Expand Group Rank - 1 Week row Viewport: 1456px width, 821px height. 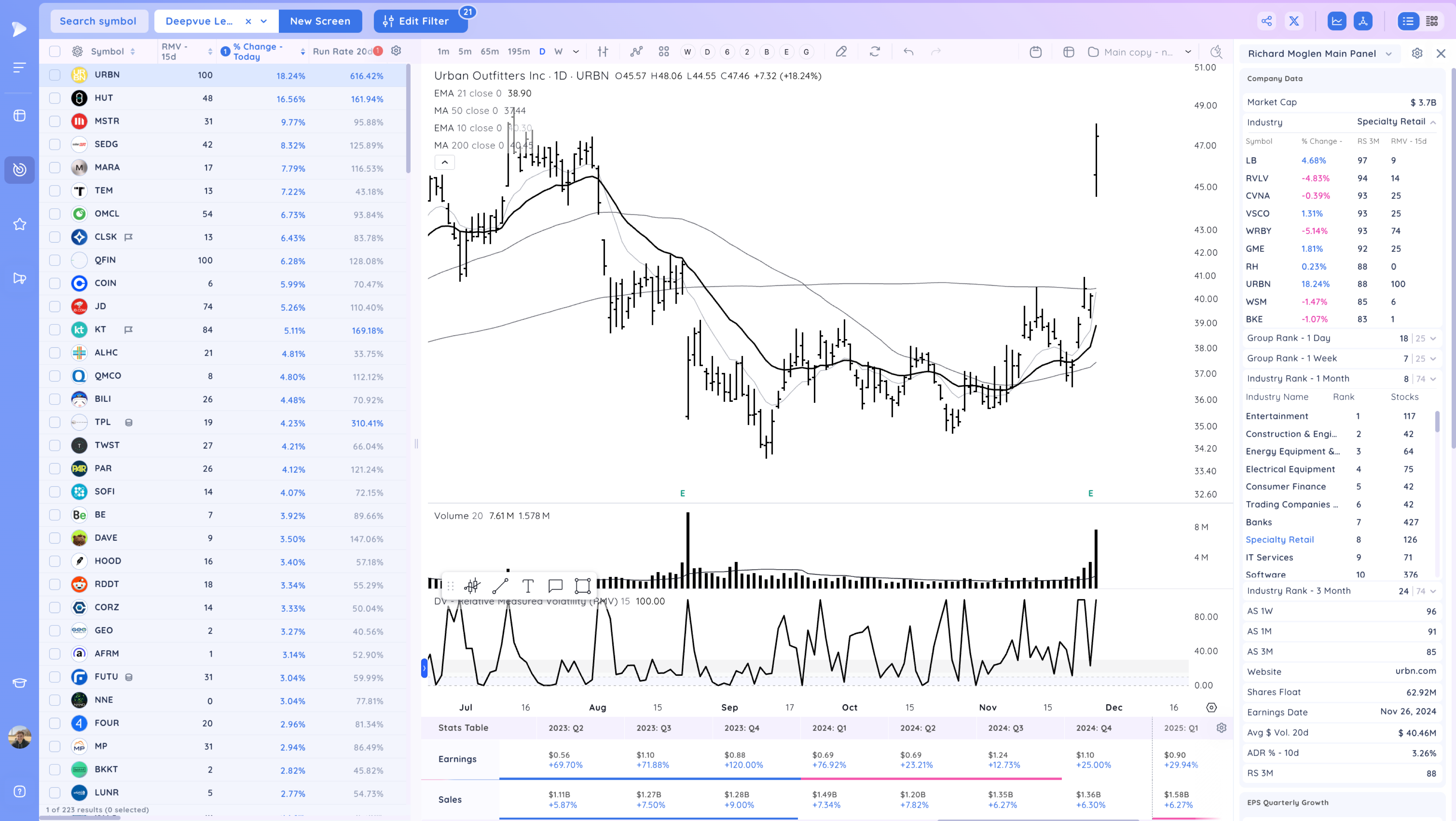pos(1433,358)
